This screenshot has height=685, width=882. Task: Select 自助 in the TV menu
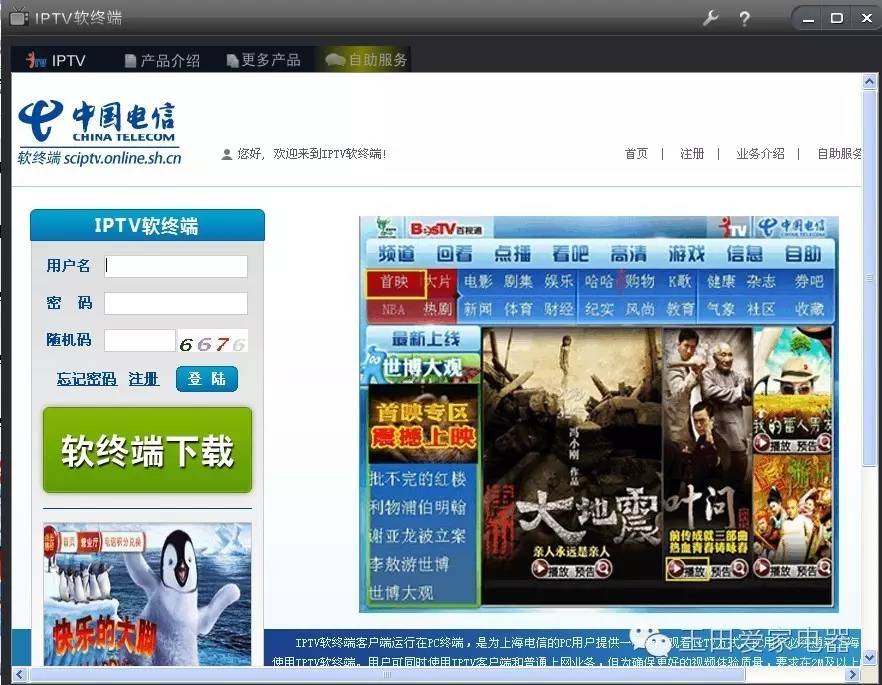click(803, 254)
